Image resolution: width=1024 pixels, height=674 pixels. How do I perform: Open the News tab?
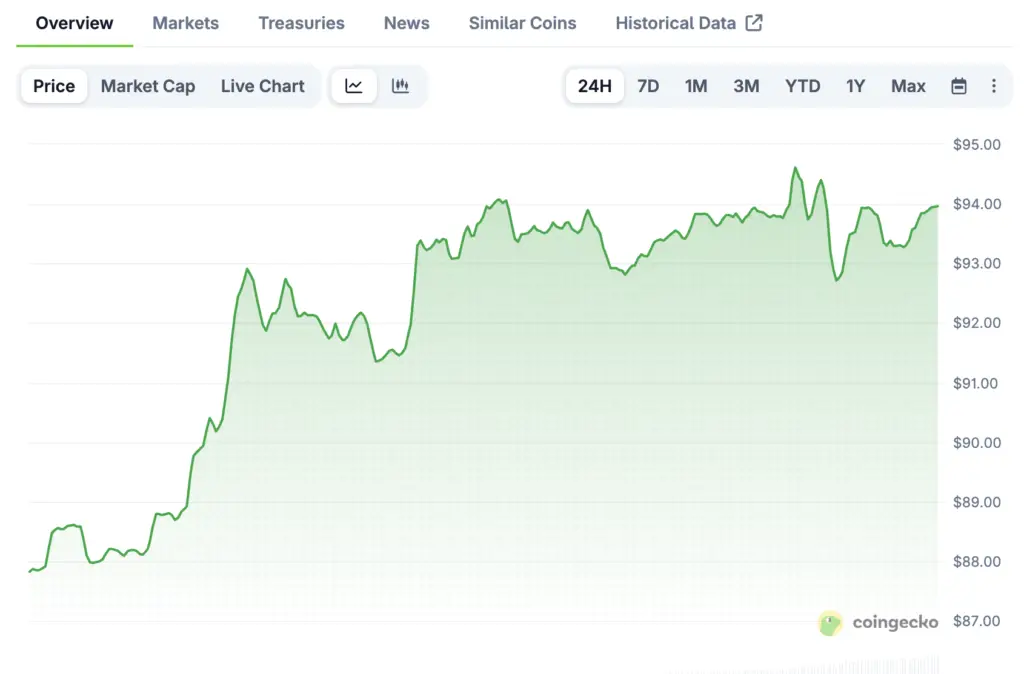click(x=406, y=23)
